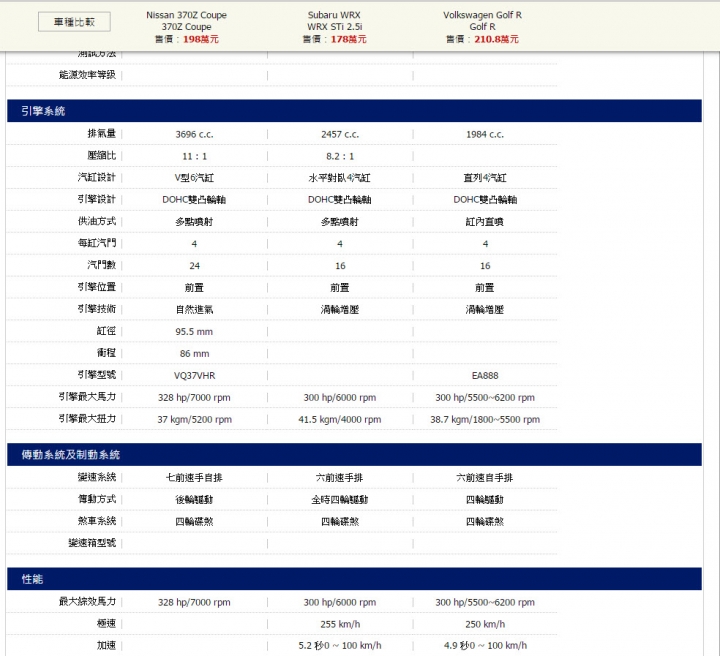This screenshot has height=656, width=720.
Task: Select the 2457 c.c. displacement value
Action: [x=340, y=134]
